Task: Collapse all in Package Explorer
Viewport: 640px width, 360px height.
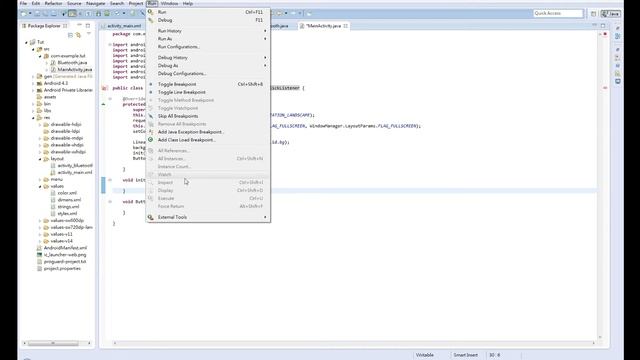Action: pos(70,35)
